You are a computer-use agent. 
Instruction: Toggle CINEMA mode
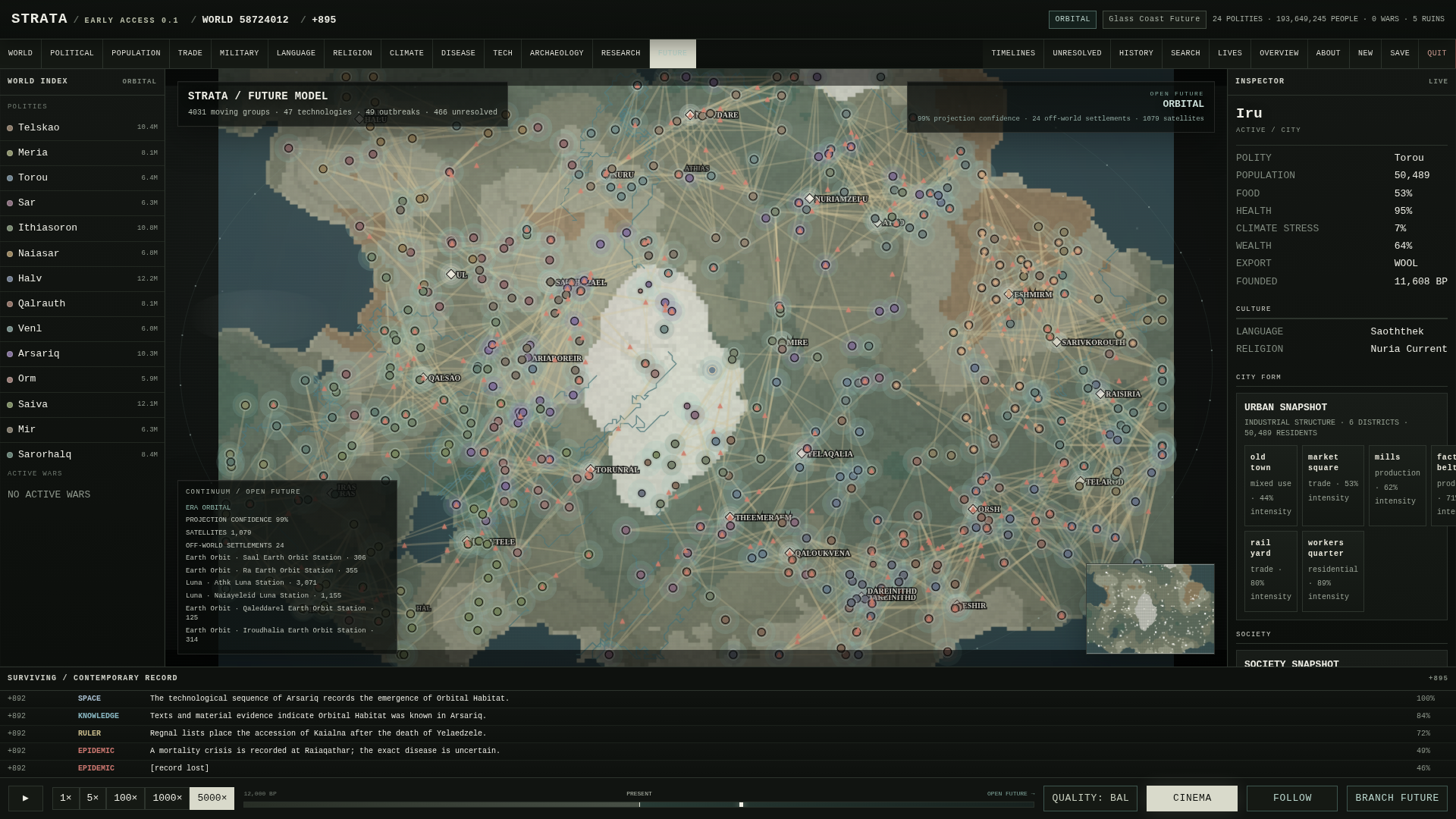1192,798
